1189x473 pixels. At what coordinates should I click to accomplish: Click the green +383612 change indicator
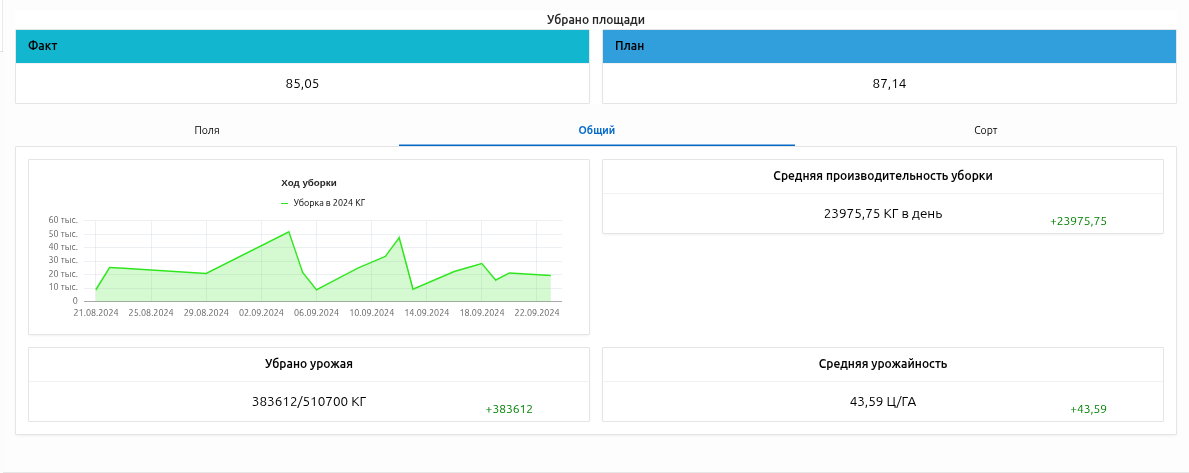509,409
